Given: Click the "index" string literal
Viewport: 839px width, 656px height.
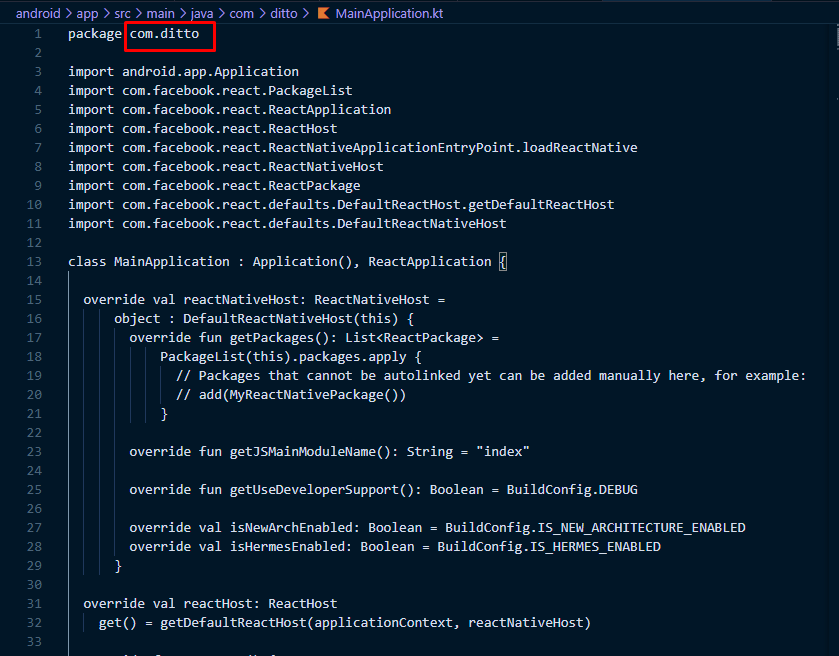Looking at the screenshot, I should coord(503,452).
